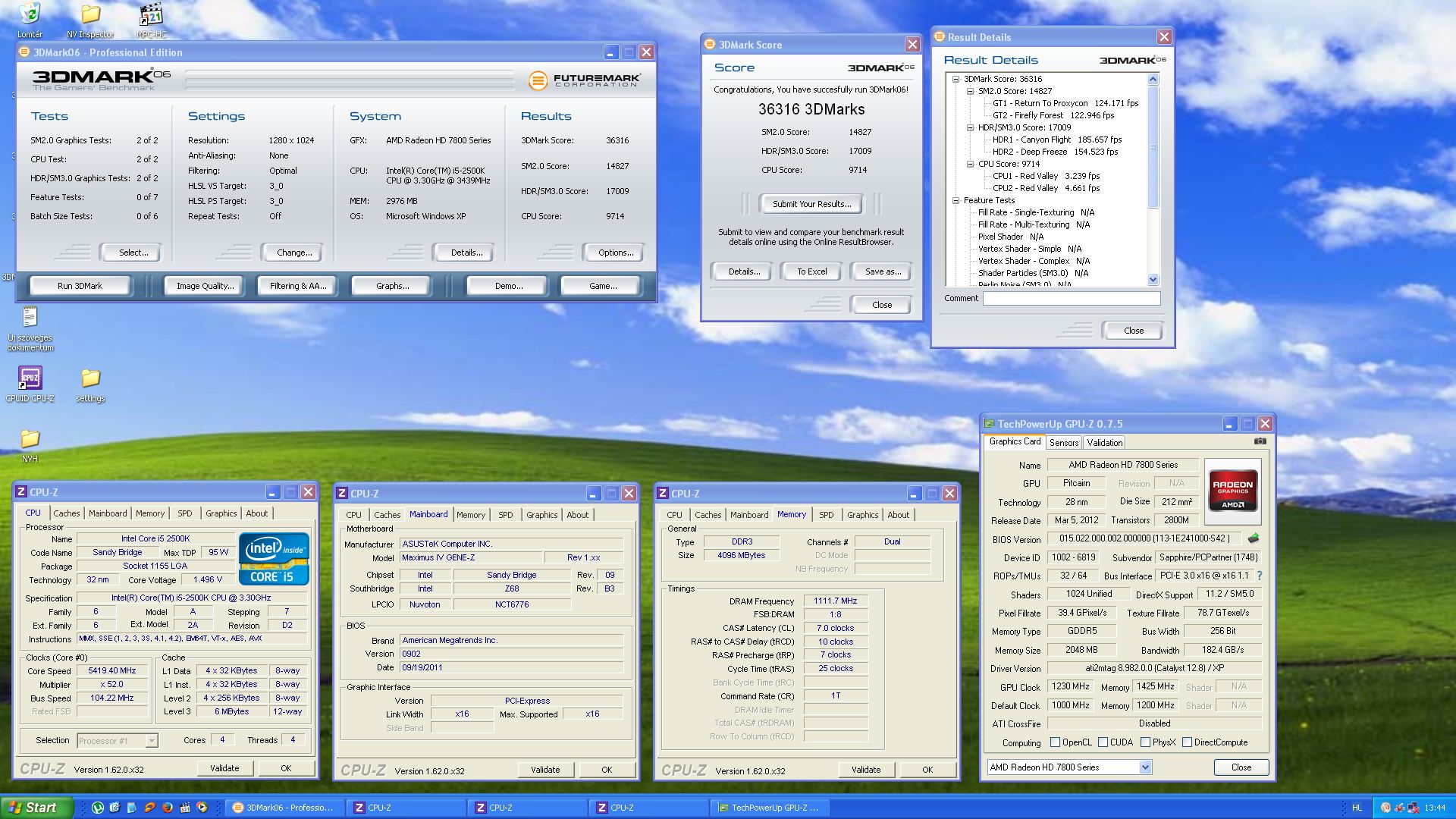Screen dimensions: 1456x819
Task: Click the GPU-Z screenshot camera icon
Action: click(x=1260, y=441)
